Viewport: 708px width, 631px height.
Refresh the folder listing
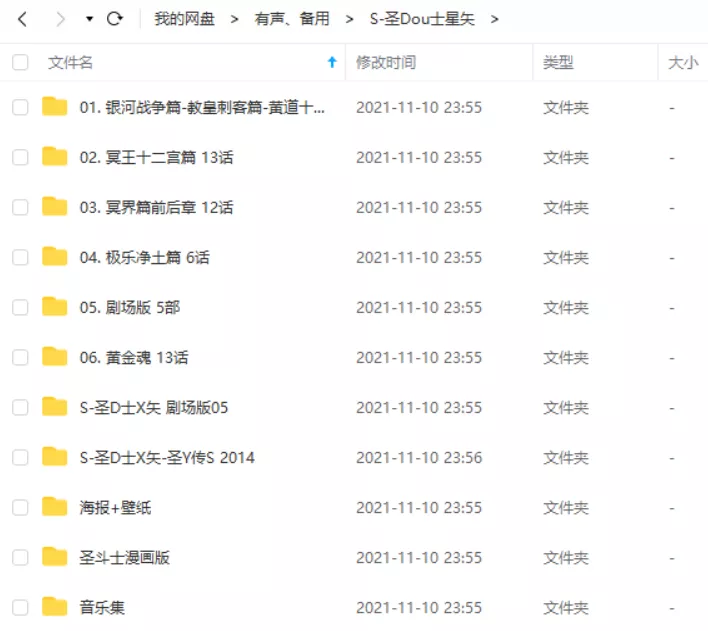coord(115,19)
